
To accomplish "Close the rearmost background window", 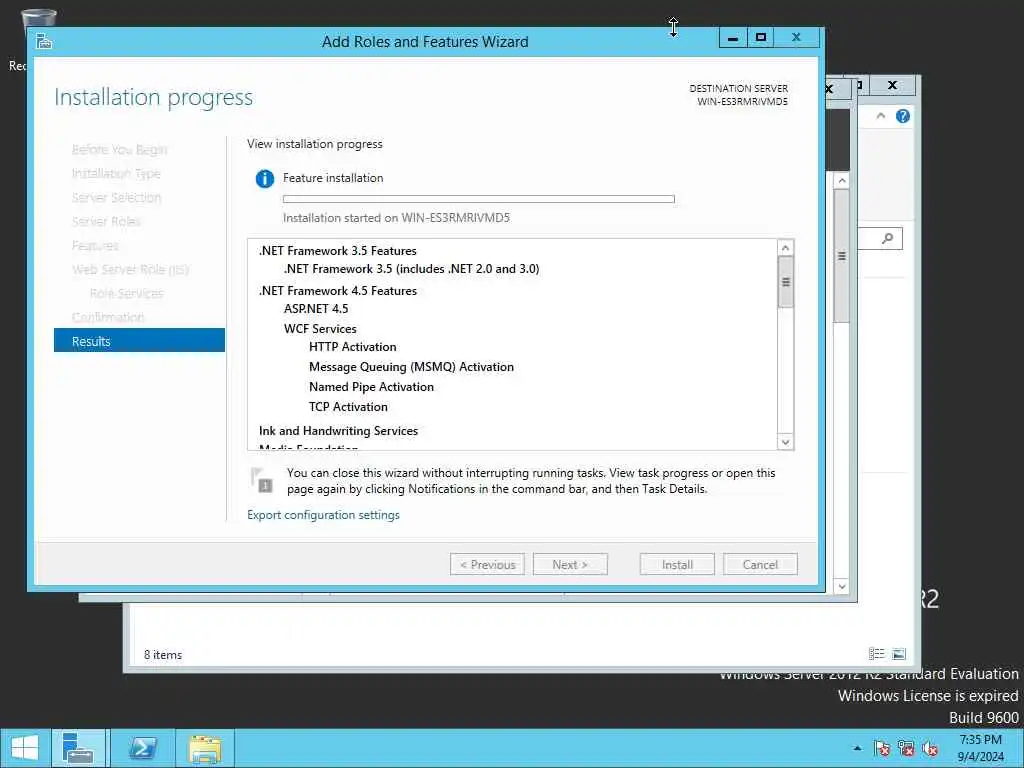I will 892,86.
